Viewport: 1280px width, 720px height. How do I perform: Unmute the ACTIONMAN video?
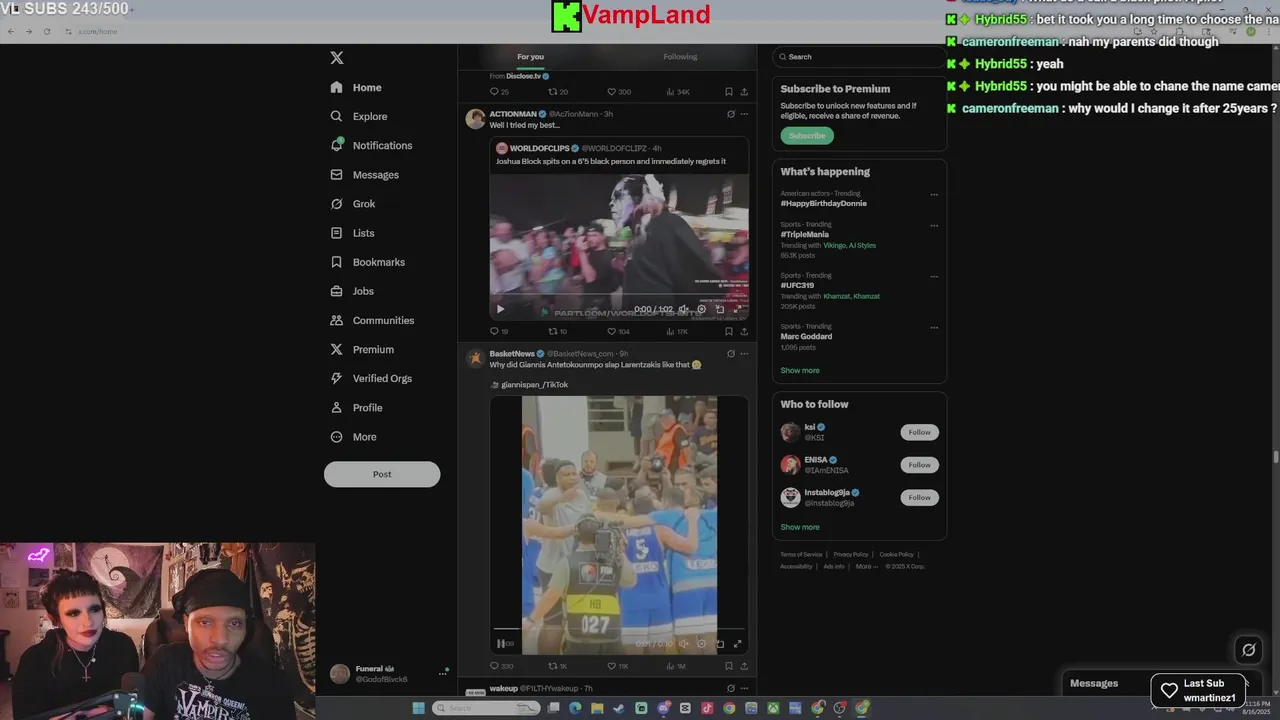point(683,309)
